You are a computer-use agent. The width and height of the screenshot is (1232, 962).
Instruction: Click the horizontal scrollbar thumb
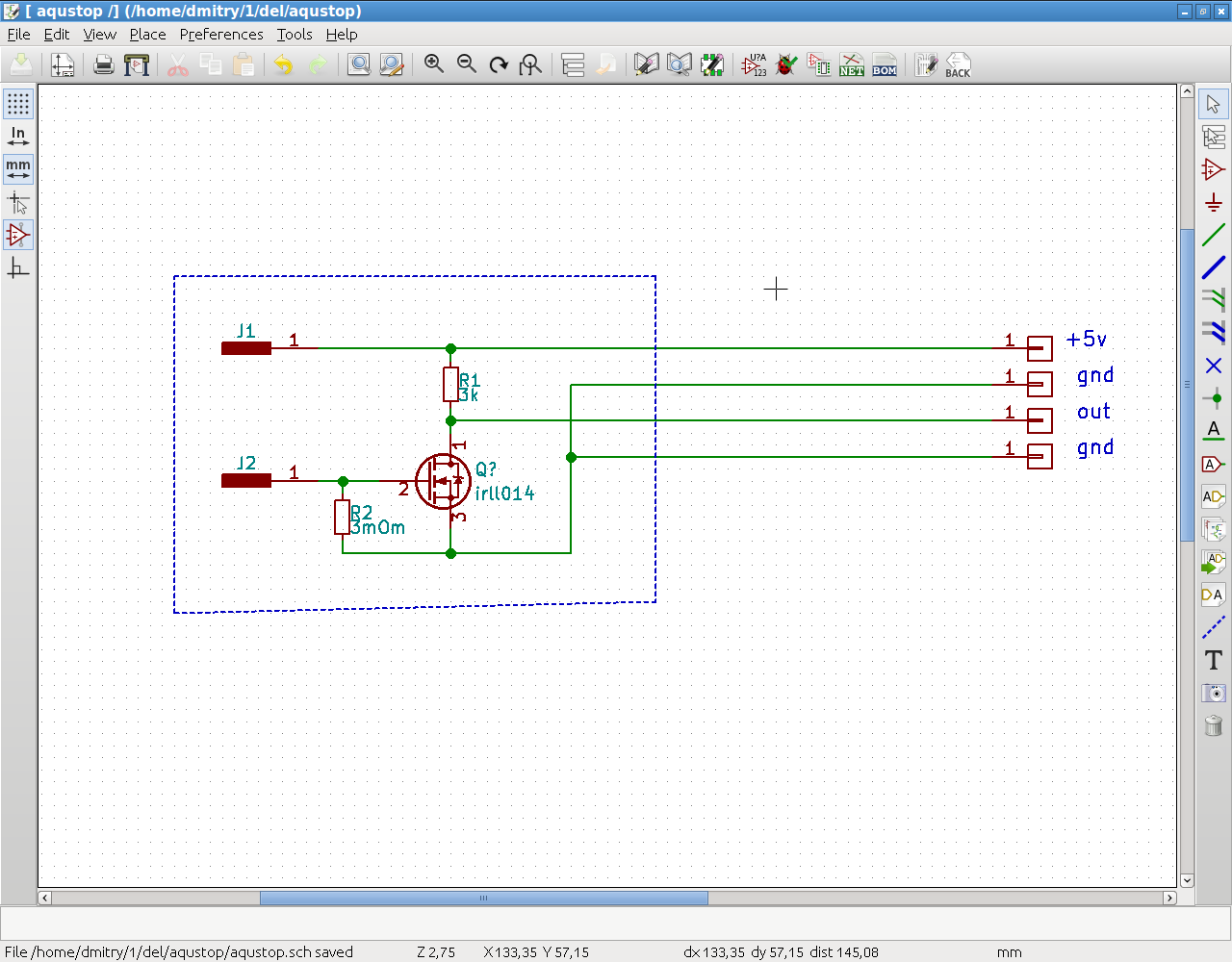pos(483,898)
